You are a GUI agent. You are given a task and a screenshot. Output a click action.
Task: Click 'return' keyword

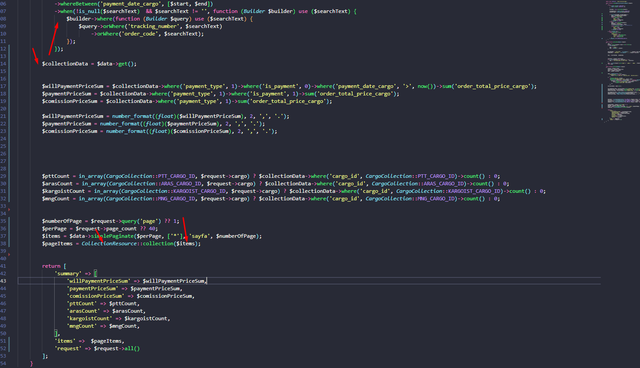click(x=51, y=266)
